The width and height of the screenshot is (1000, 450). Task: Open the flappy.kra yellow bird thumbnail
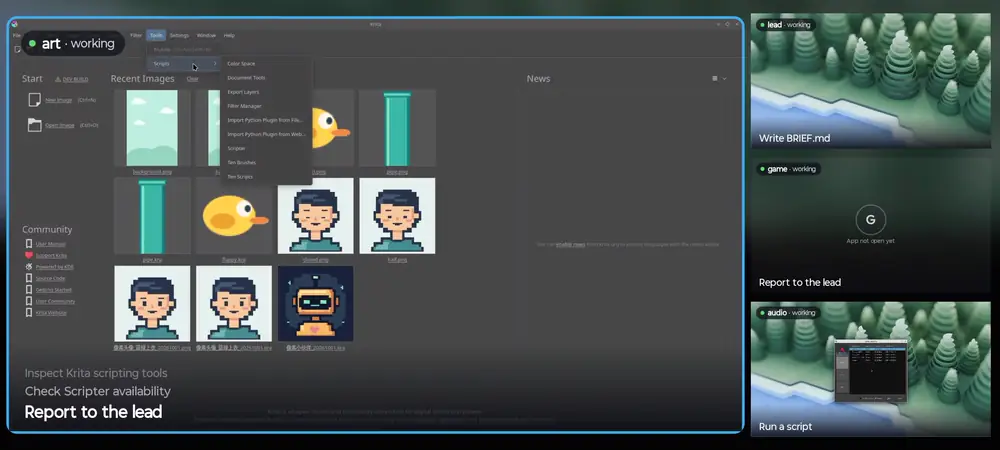pyautogui.click(x=233, y=216)
